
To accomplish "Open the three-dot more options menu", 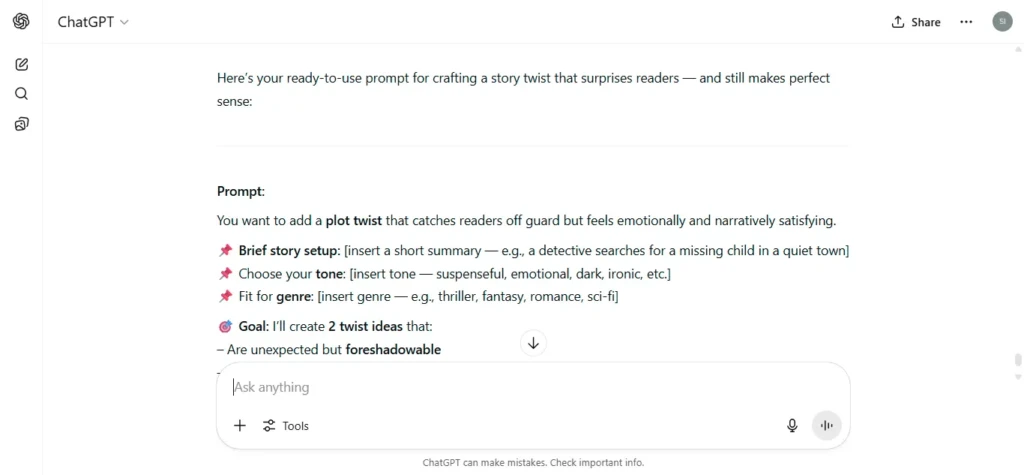I will (966, 22).
